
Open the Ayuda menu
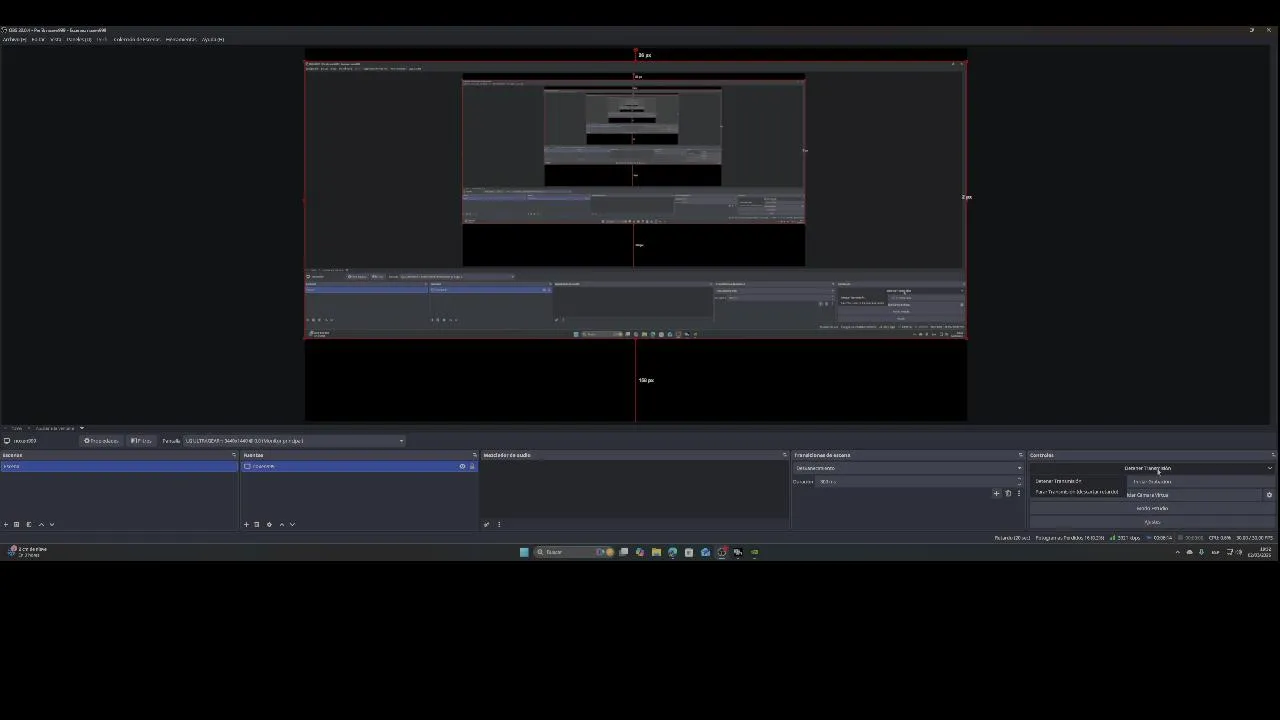pos(213,40)
